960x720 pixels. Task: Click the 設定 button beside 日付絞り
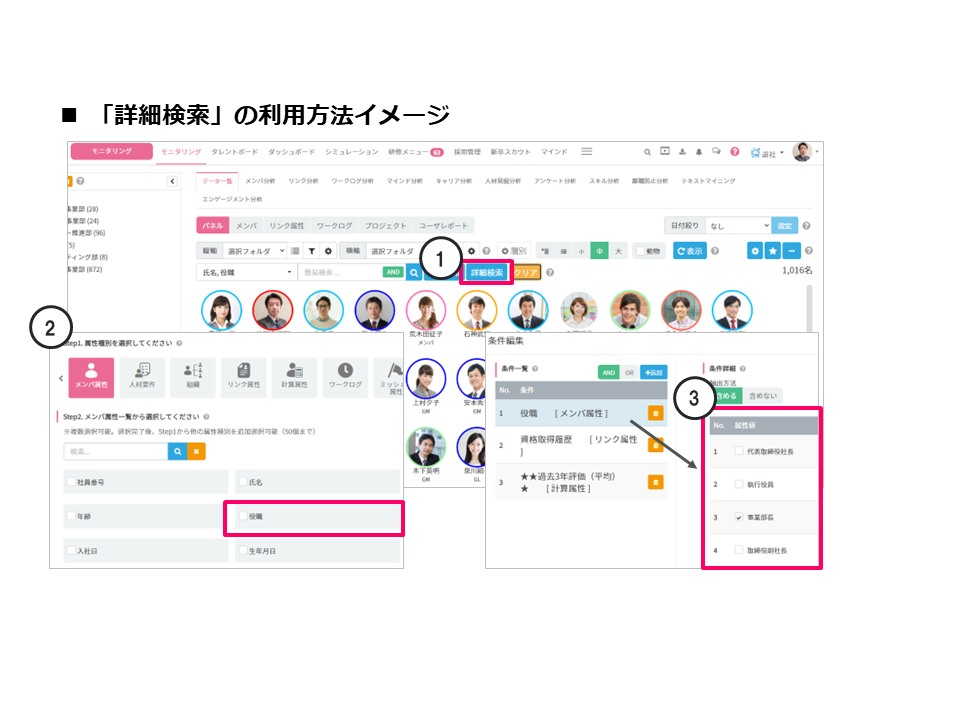784,226
